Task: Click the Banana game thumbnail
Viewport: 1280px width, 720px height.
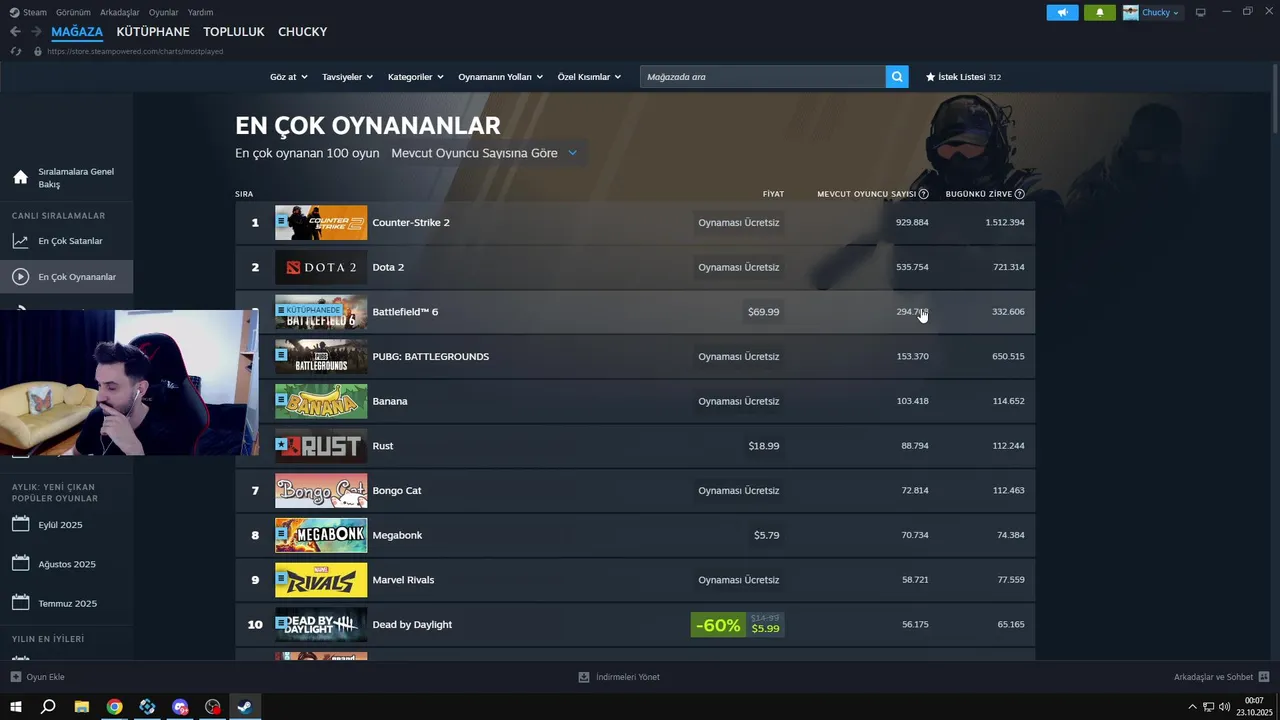Action: pyautogui.click(x=321, y=401)
